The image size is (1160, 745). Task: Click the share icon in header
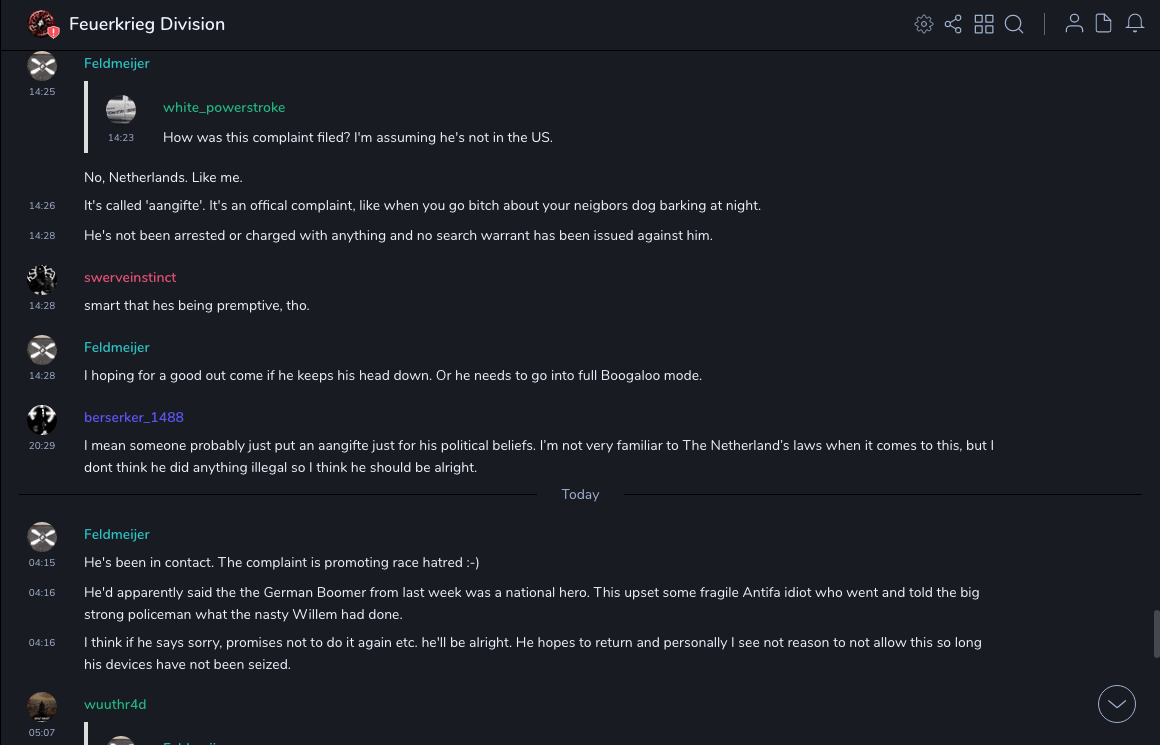[x=953, y=24]
